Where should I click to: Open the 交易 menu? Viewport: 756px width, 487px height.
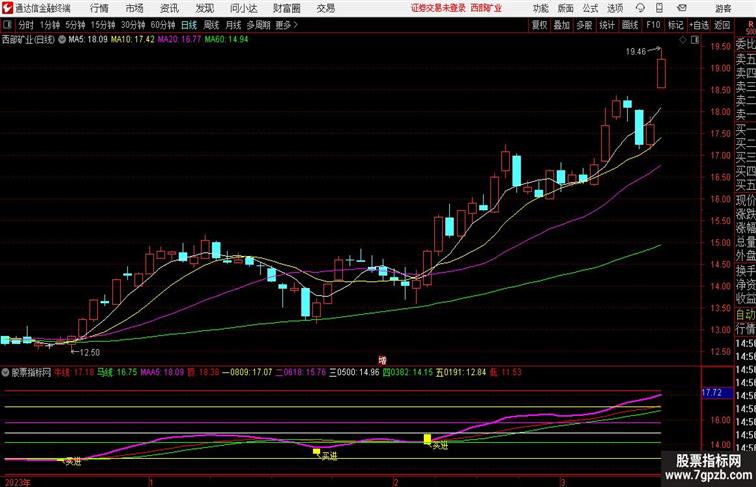point(325,8)
